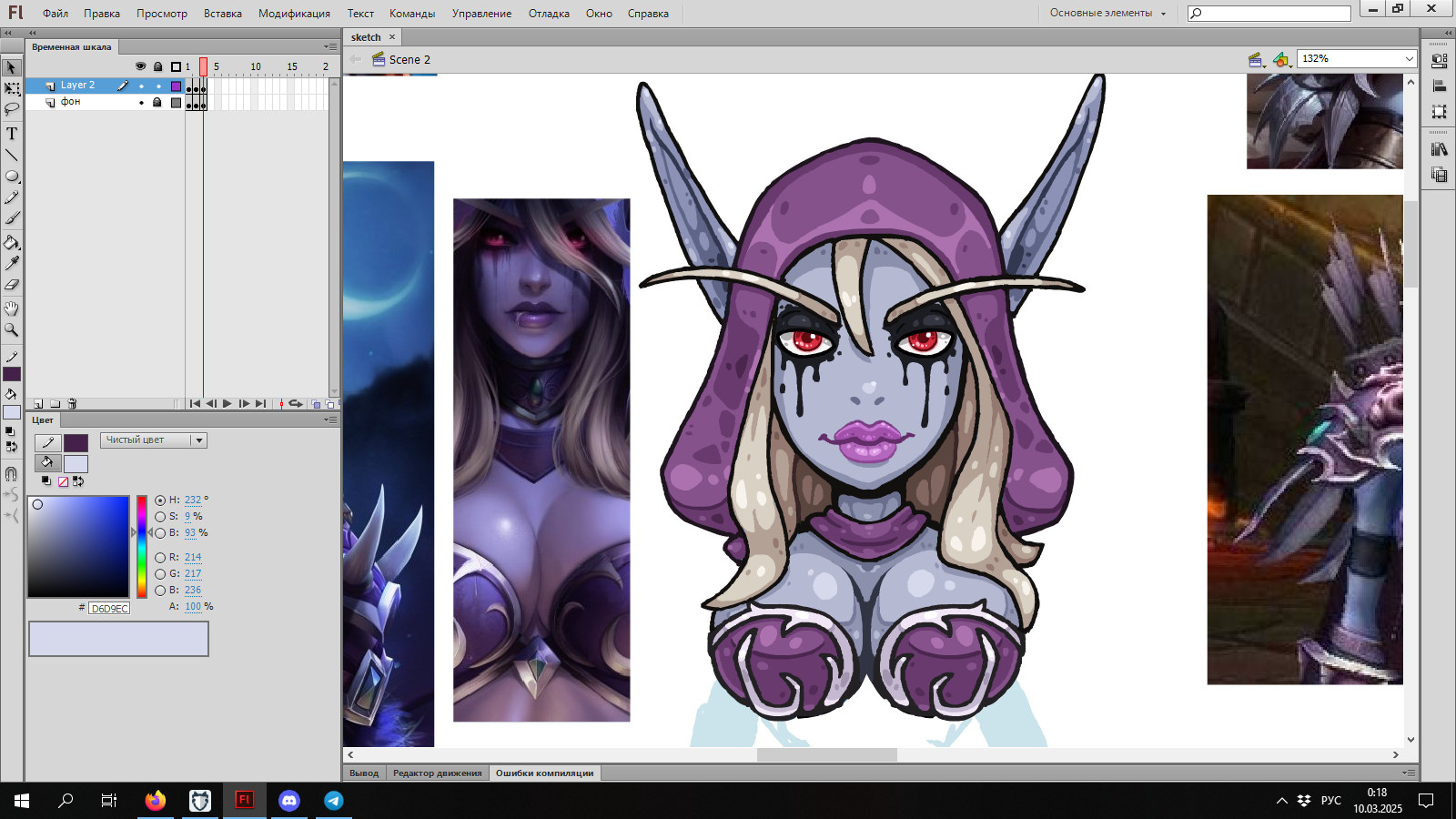Unlock the фон layer
This screenshot has width=1456, height=819.
(x=157, y=103)
